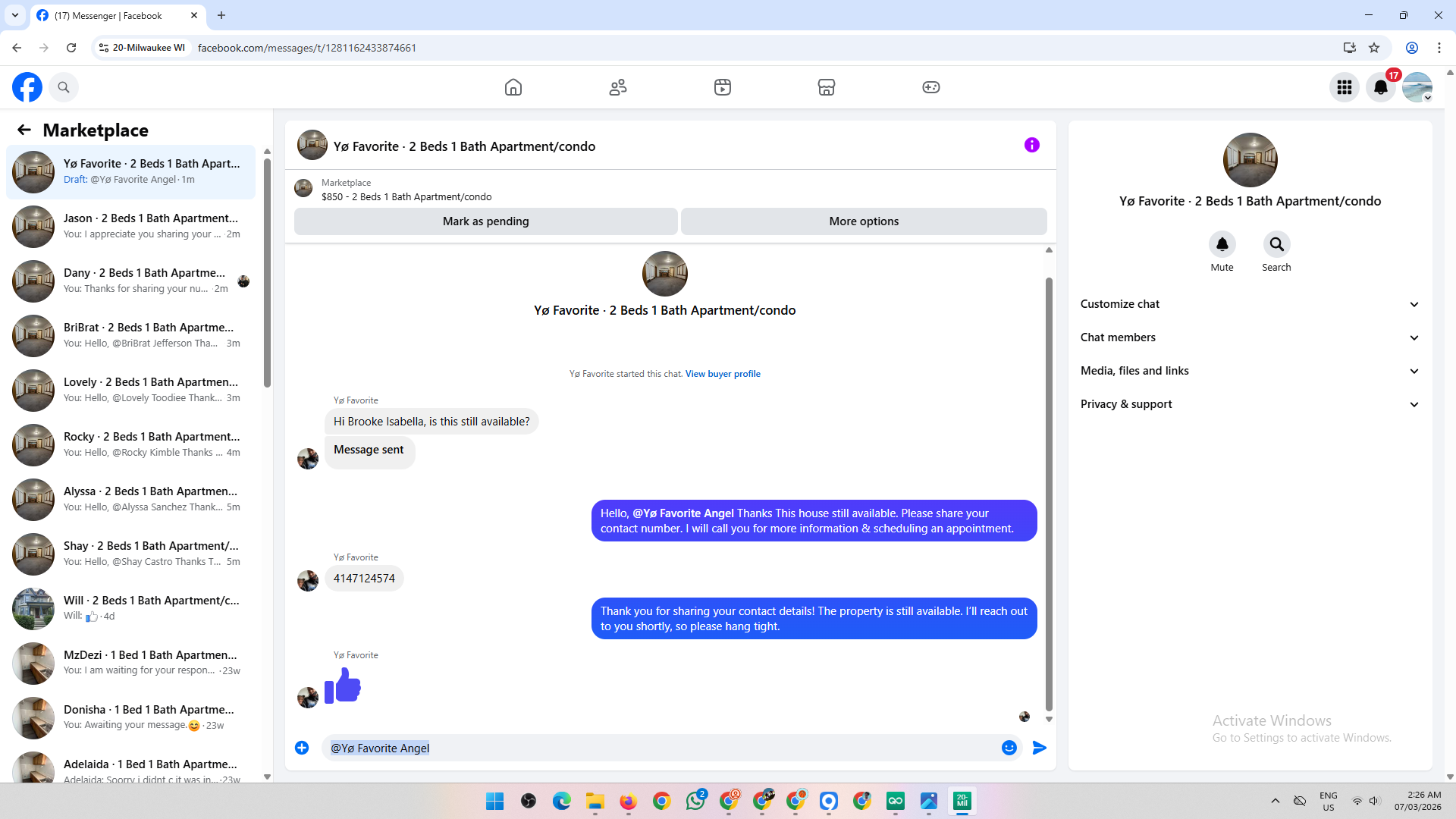Open the Video (Watch) icon
The image size is (1456, 819).
click(x=723, y=87)
